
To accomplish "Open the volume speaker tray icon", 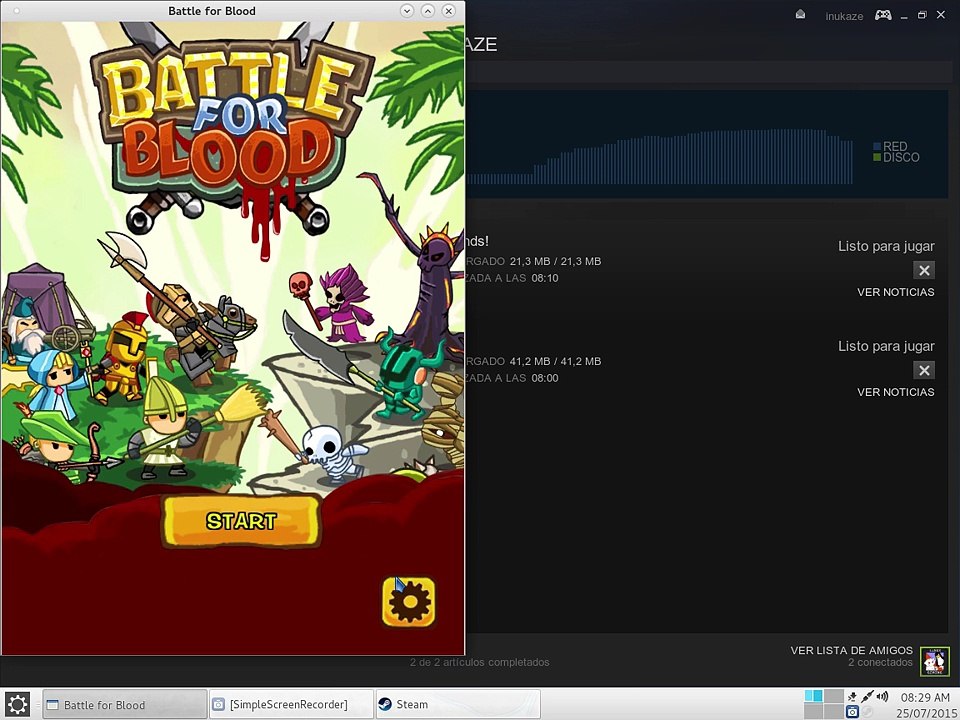I will pos(882,696).
